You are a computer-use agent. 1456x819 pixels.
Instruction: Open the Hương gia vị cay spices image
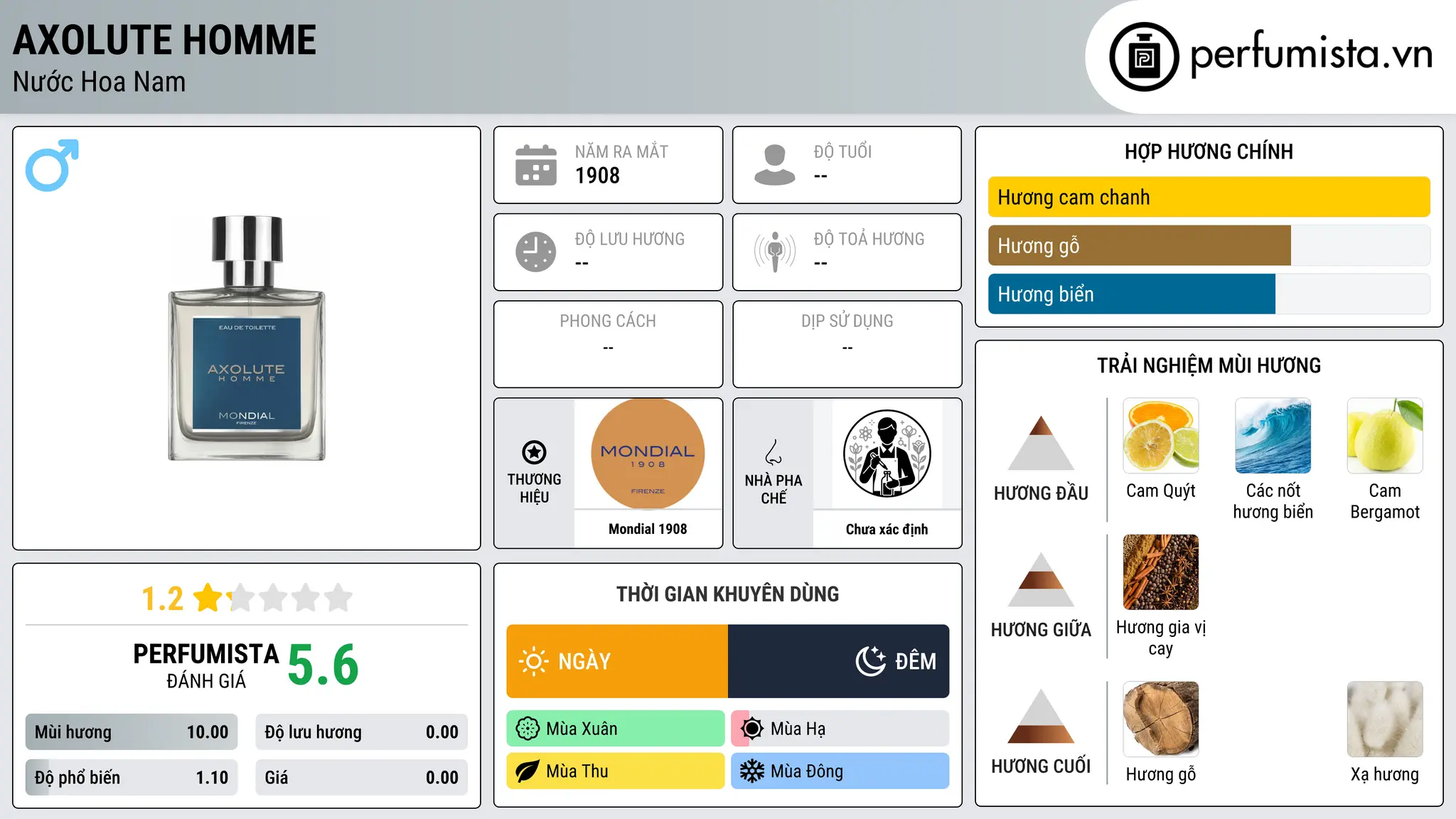(1161, 572)
